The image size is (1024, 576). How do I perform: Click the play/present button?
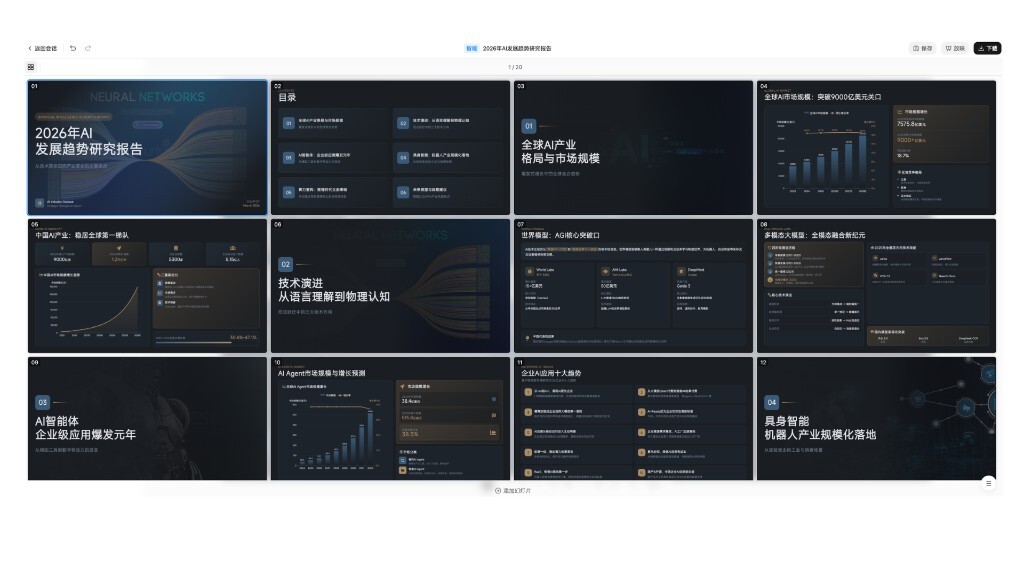pyautogui.click(x=955, y=48)
